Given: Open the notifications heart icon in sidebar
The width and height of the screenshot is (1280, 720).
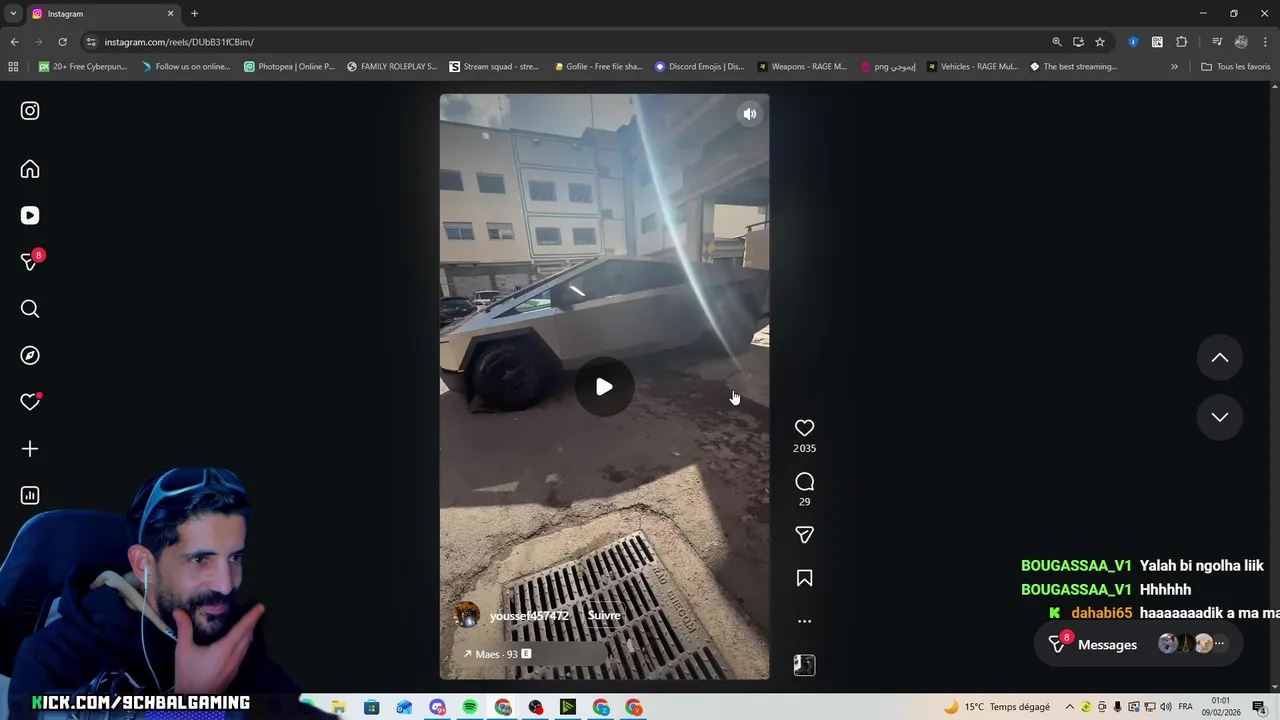Looking at the screenshot, I should click(30, 402).
